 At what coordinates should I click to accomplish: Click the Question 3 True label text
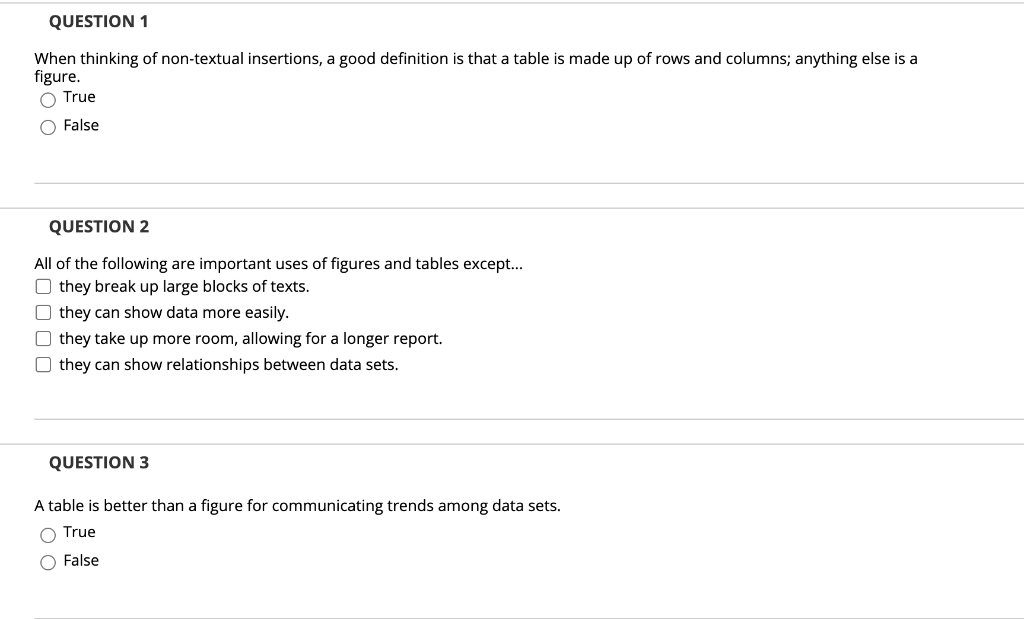[x=80, y=532]
